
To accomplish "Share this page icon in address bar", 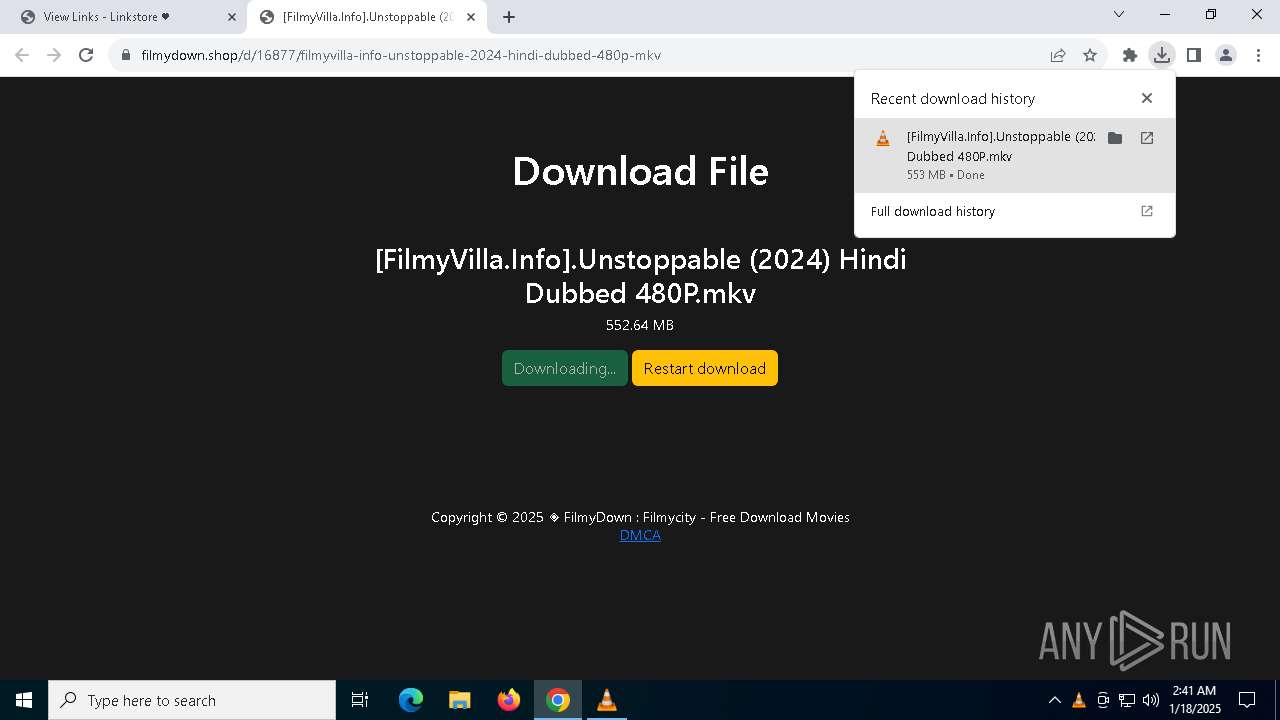I will (1058, 55).
